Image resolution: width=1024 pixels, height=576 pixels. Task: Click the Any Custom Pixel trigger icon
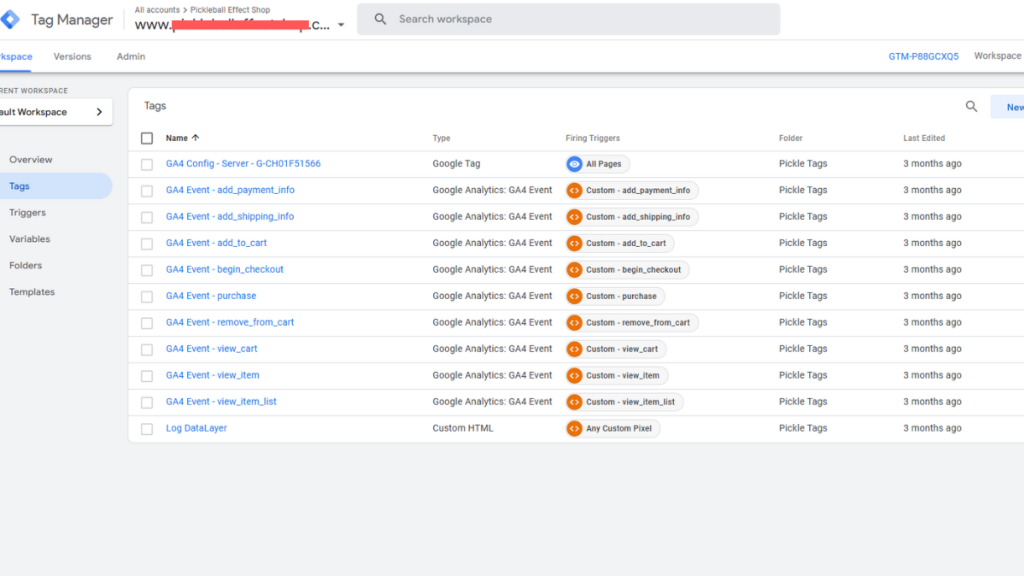pyautogui.click(x=574, y=428)
